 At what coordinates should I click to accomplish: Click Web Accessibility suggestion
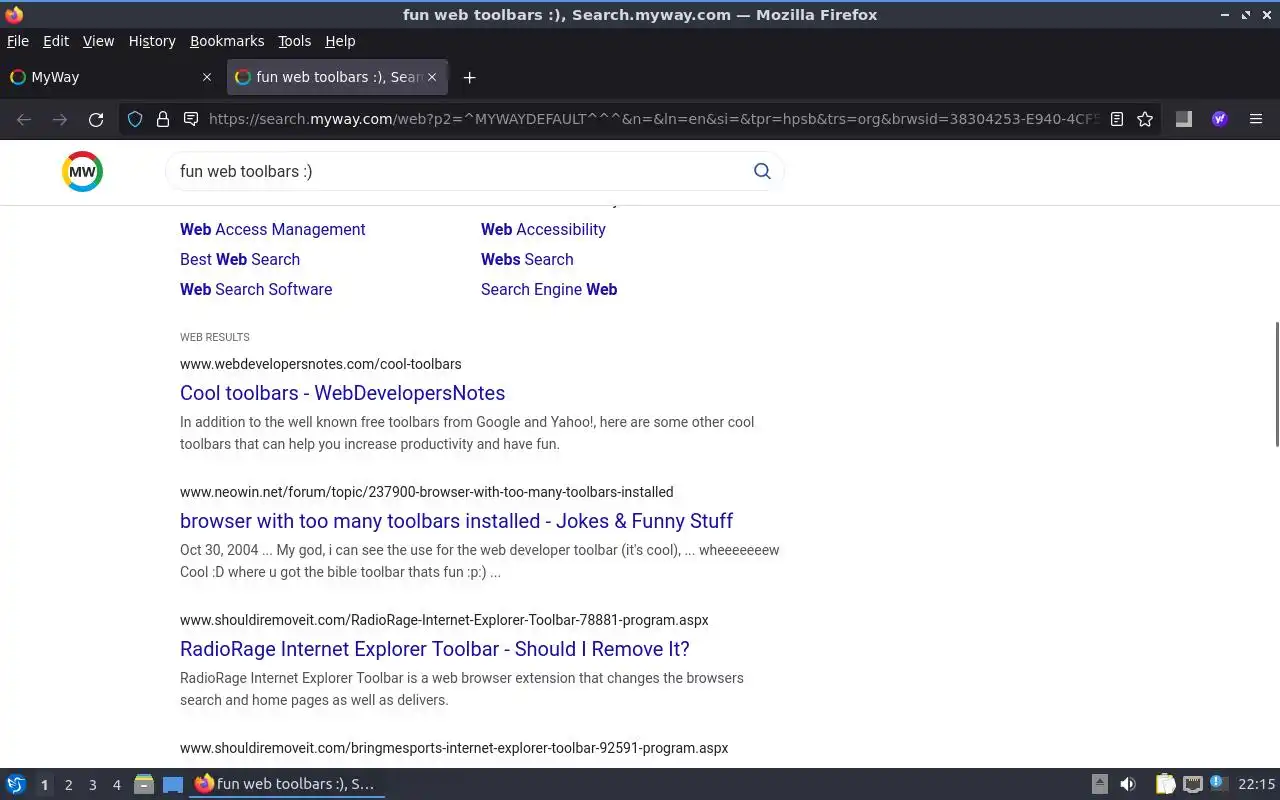pos(543,229)
